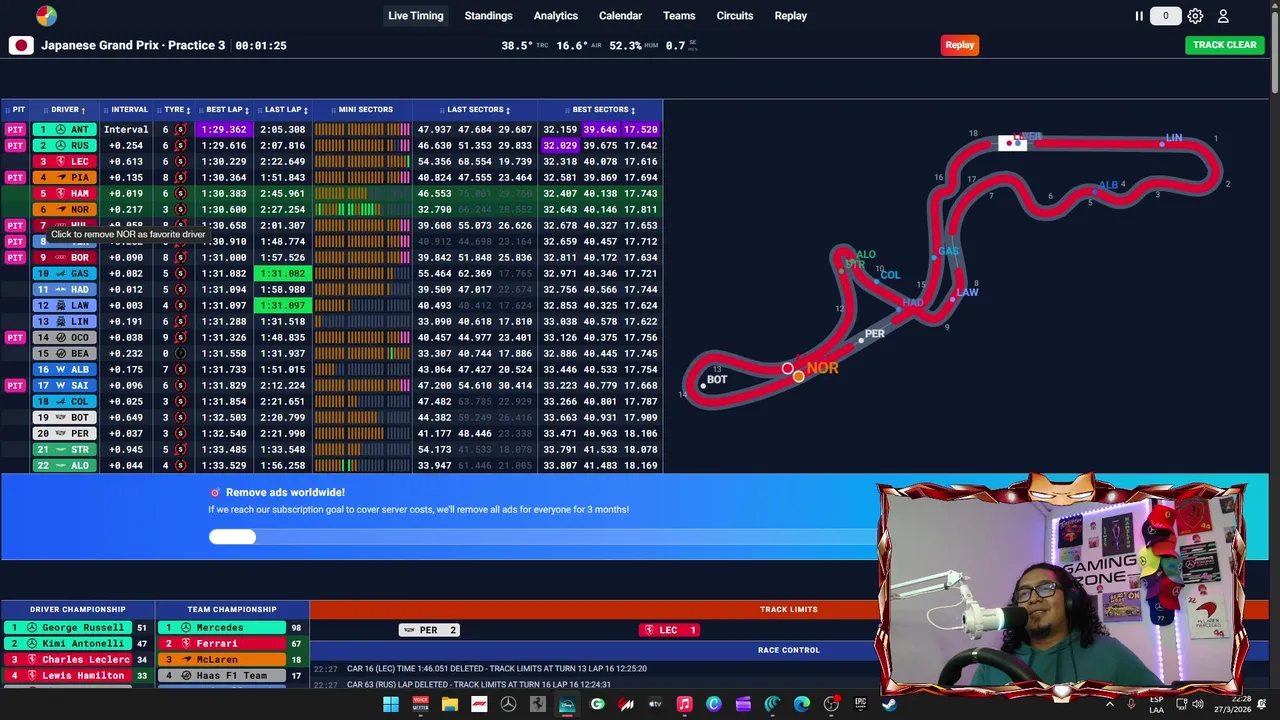Click the app logo in the header
This screenshot has height=720, width=1280.
click(46, 16)
